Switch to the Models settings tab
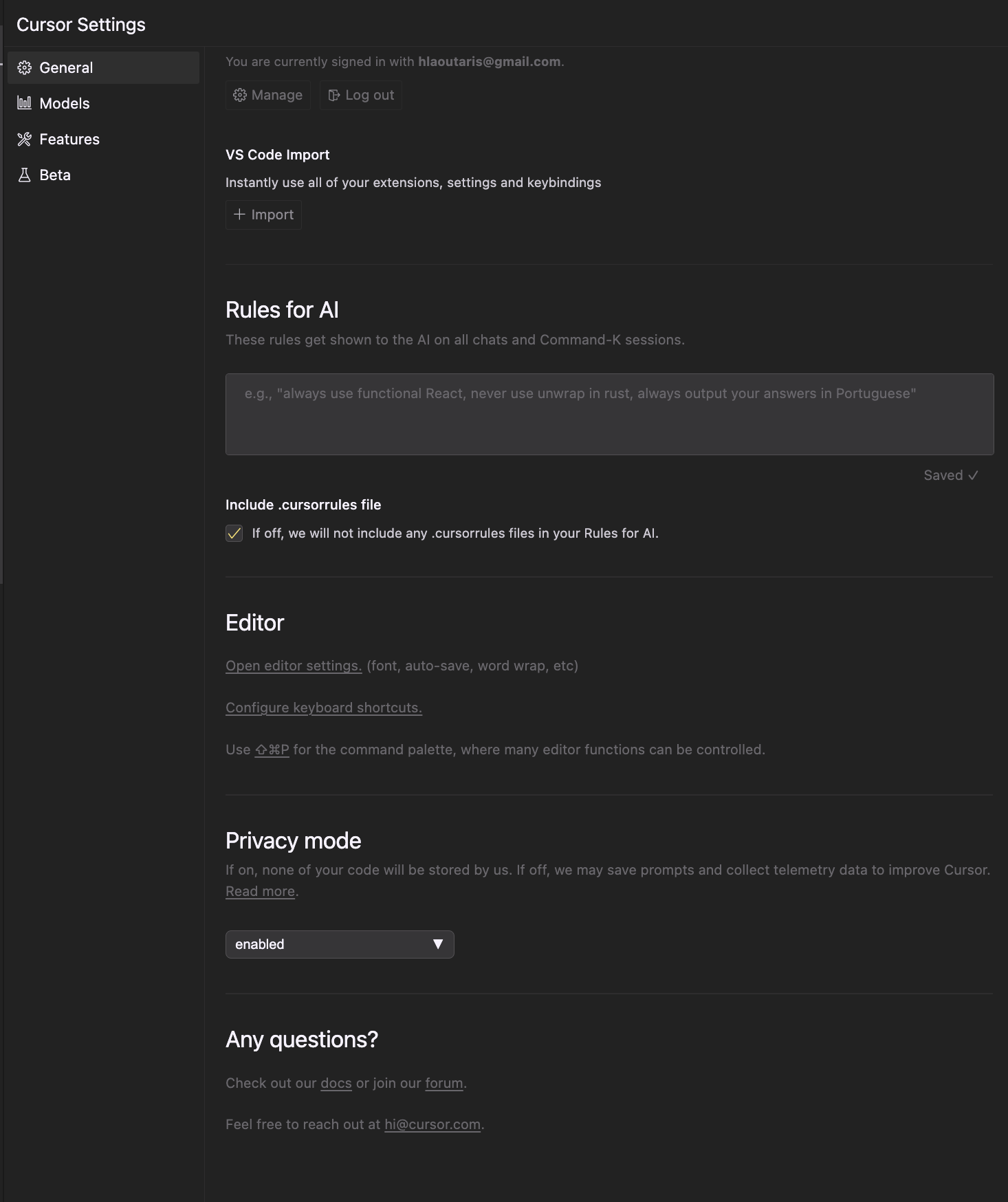The height and width of the screenshot is (1202, 1008). tap(65, 103)
